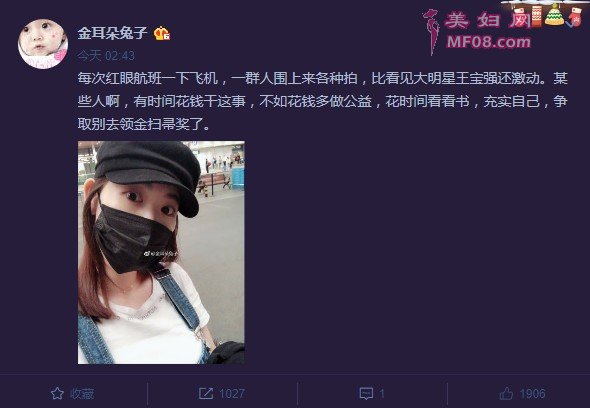The width and height of the screenshot is (590, 408).
Task: Click the repost count 1027
Action: [232, 394]
